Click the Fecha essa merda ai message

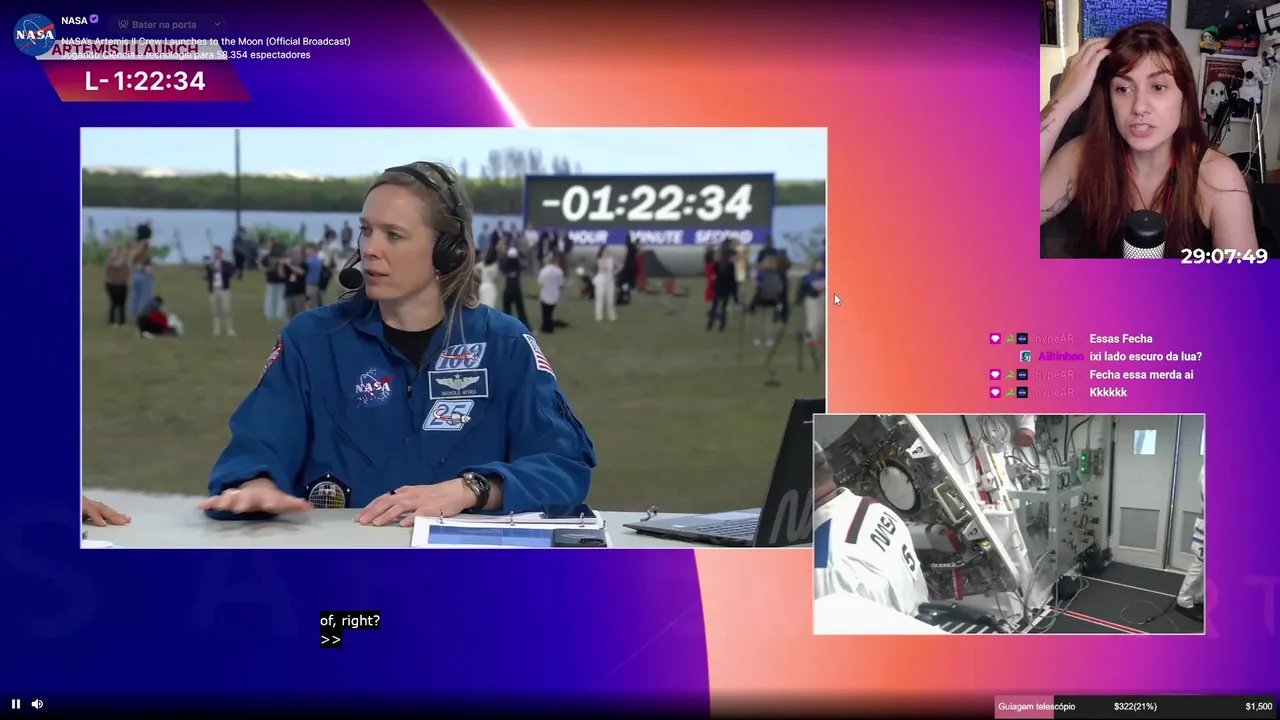(x=1141, y=375)
